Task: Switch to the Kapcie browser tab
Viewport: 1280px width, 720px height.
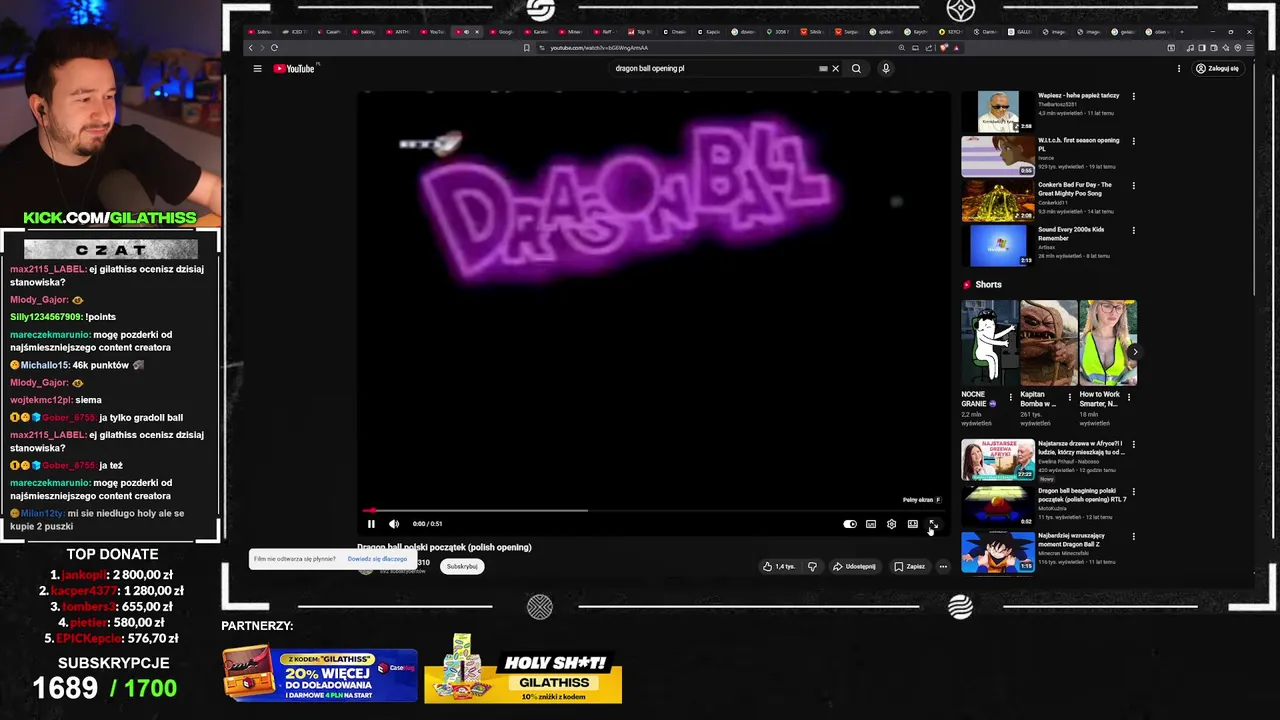Action: (x=711, y=32)
